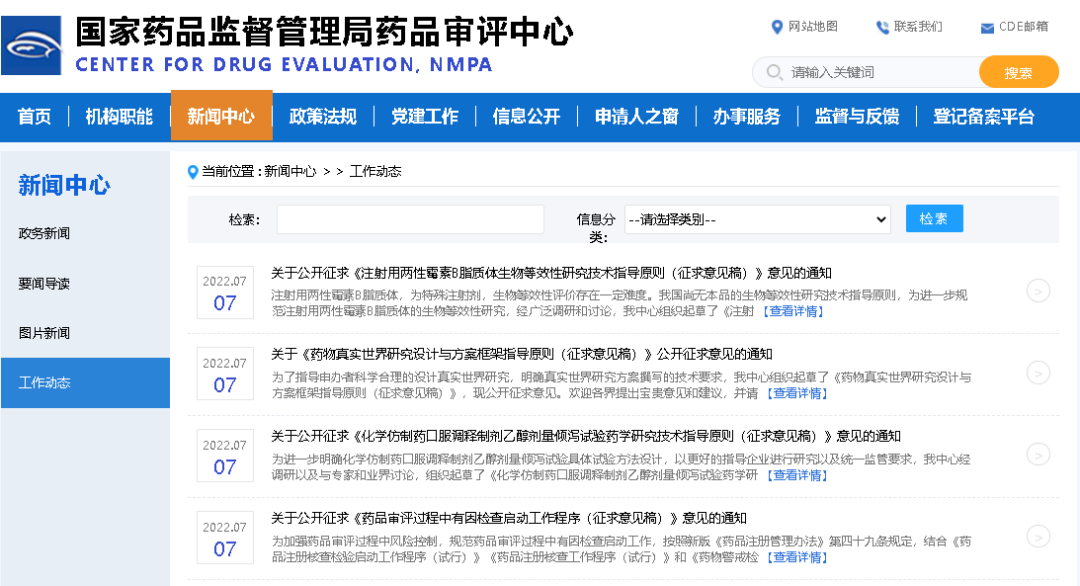Image resolution: width=1080 pixels, height=586 pixels.
Task: Go to 首页 in navigation bar
Action: pos(34,117)
